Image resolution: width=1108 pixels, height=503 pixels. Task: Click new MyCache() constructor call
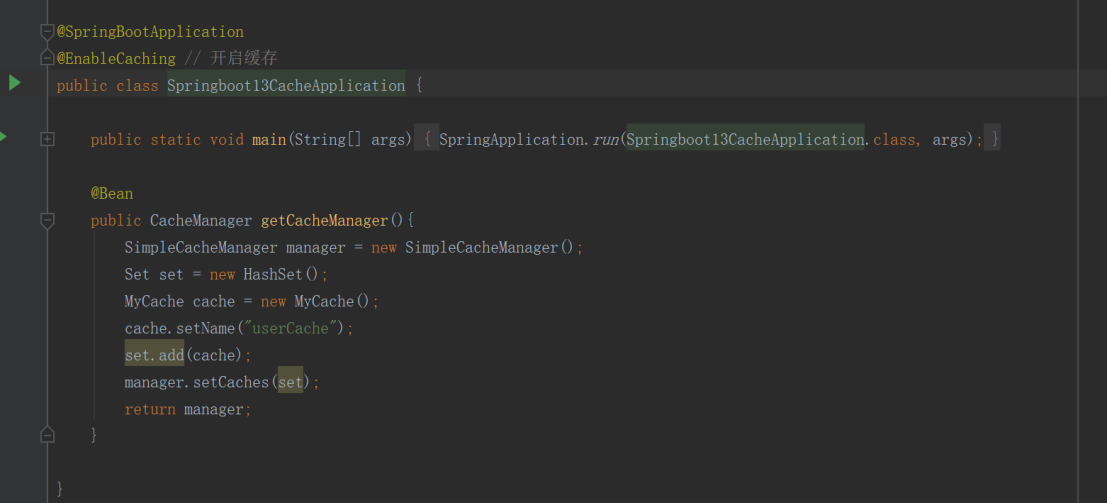315,301
